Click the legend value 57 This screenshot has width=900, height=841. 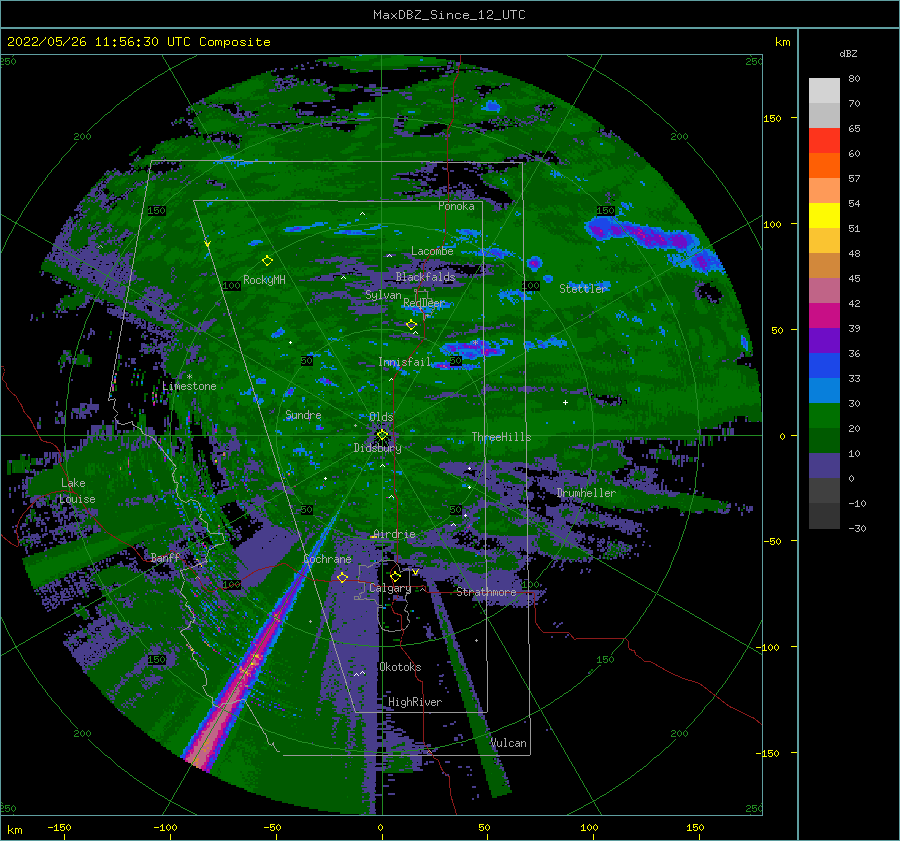pyautogui.click(x=854, y=179)
